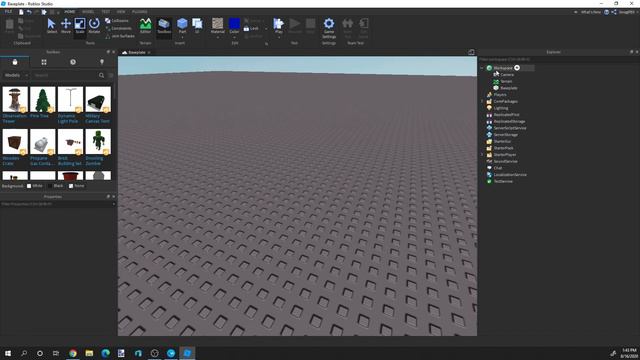Screen dimensions: 640x360
Task: Click the Marketplace tab icon in the Toolbox
Action: click(x=15, y=62)
